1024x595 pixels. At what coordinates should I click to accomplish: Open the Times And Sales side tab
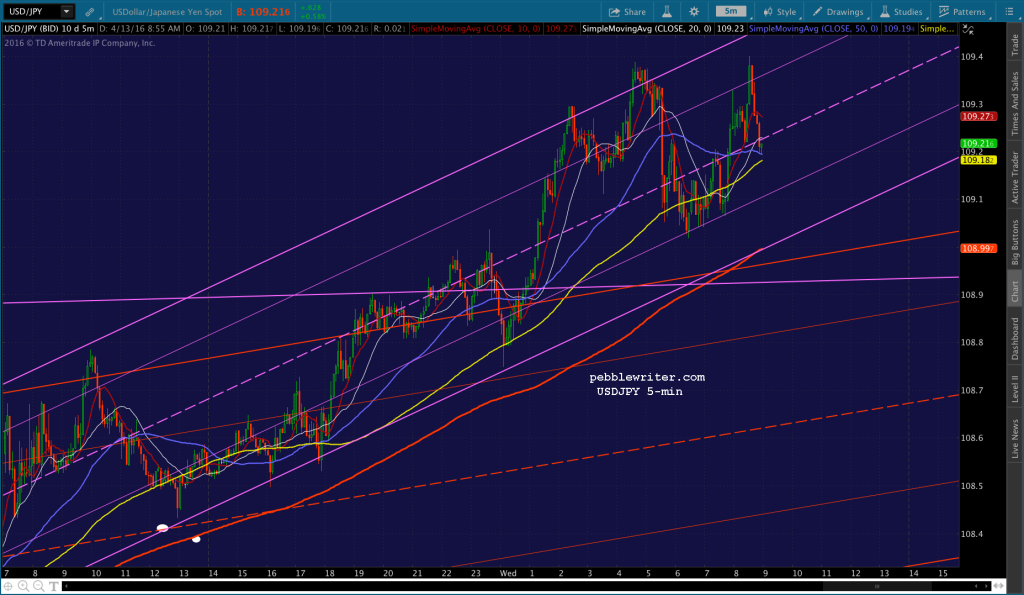point(1015,103)
